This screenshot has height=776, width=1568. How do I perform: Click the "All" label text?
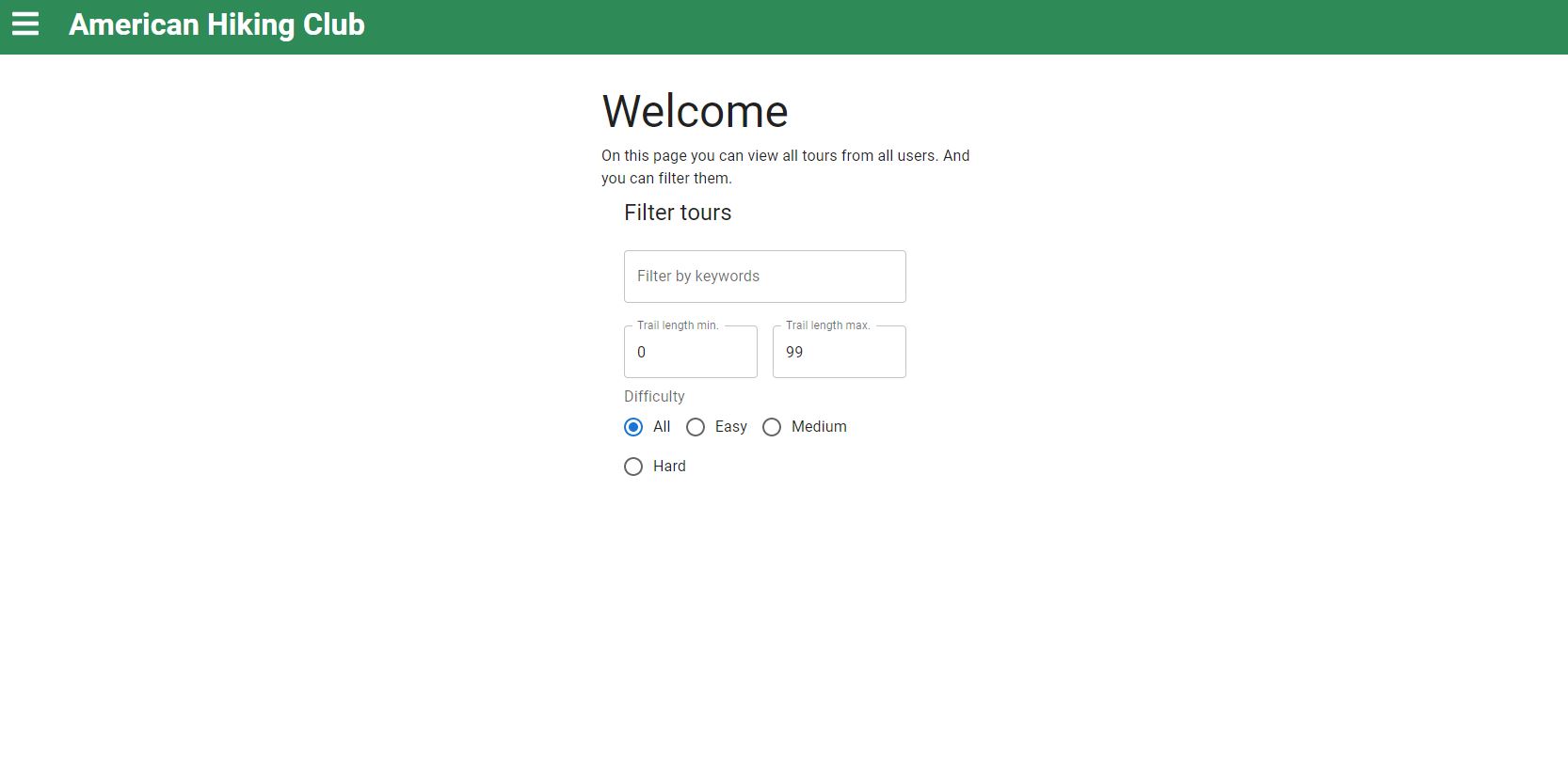click(x=662, y=427)
